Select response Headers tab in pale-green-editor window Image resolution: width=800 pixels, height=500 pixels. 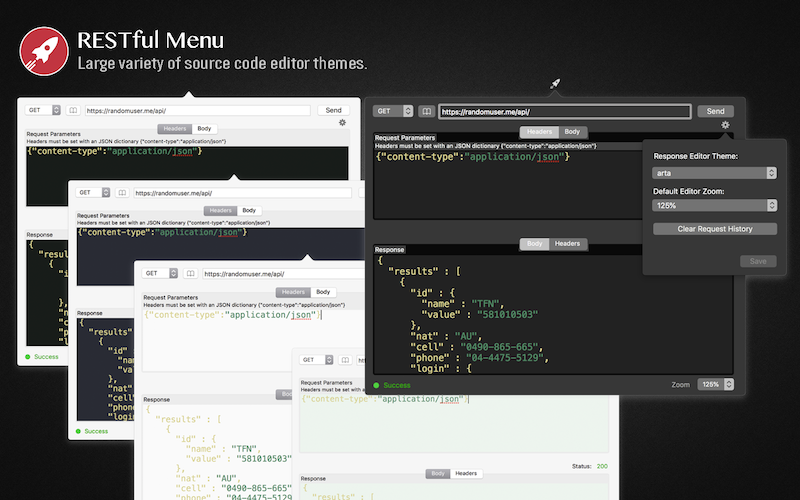pos(466,473)
